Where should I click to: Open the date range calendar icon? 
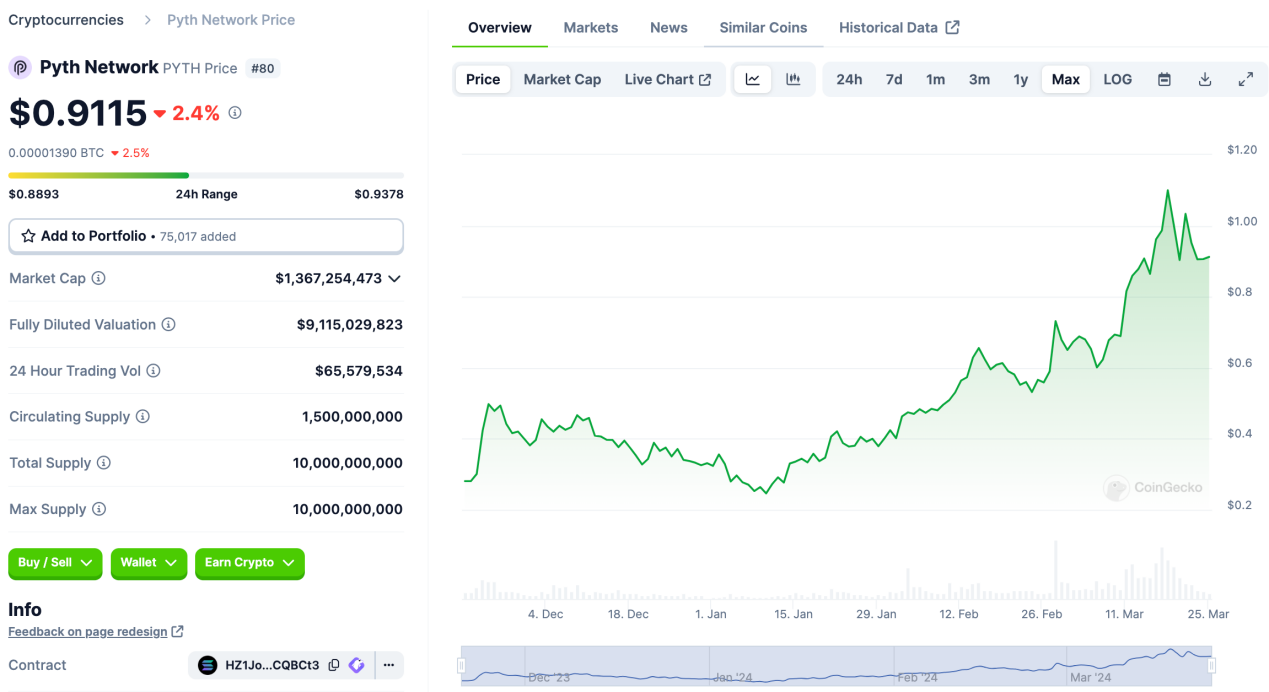[1164, 78]
